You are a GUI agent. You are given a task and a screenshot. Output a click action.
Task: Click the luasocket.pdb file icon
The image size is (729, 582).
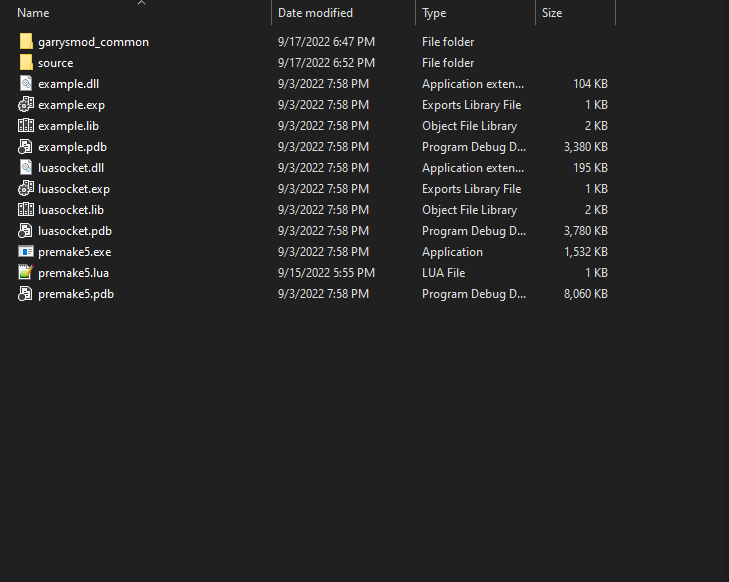[x=26, y=231]
